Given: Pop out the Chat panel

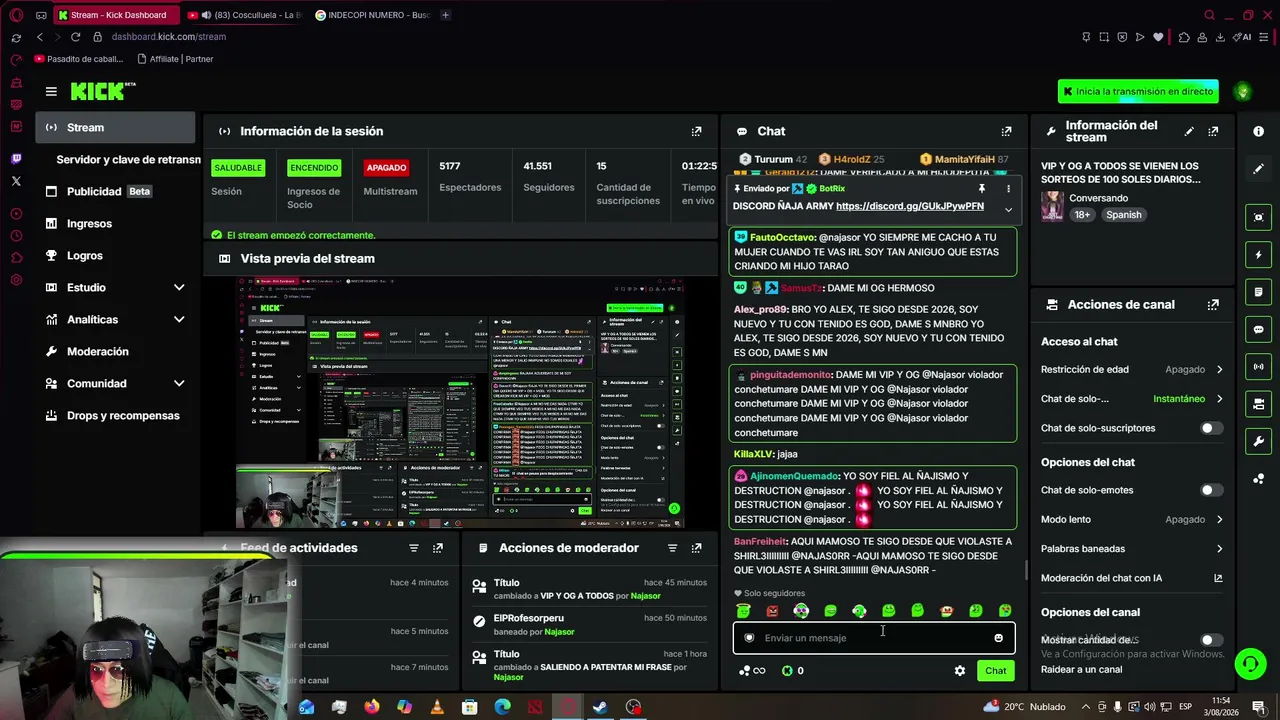Looking at the screenshot, I should tap(1006, 131).
